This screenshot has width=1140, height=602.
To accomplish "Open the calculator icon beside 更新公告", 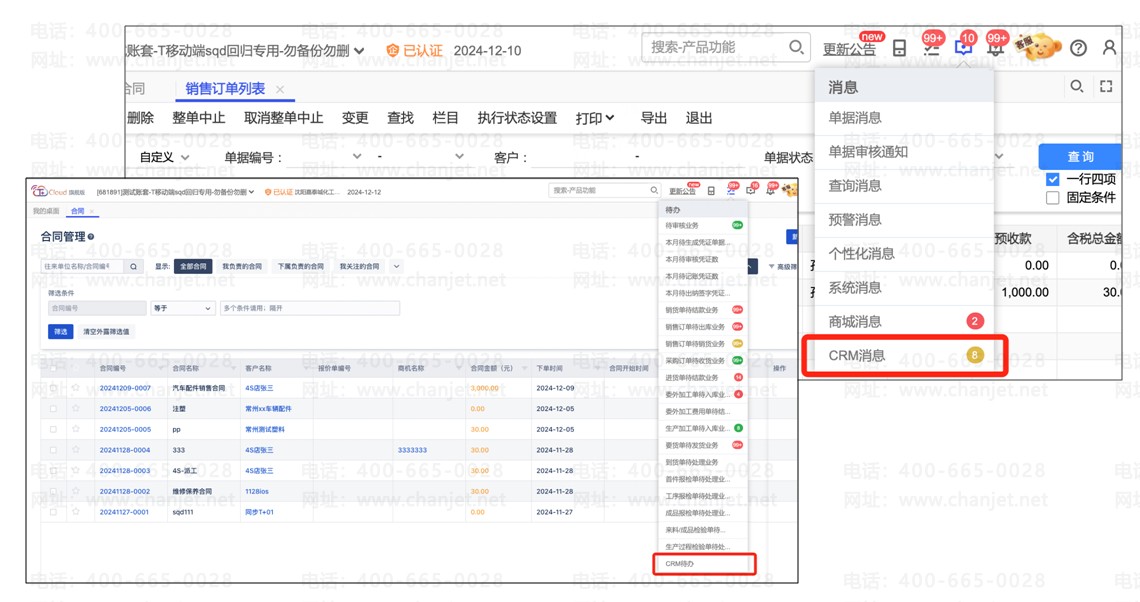I will tap(899, 48).
